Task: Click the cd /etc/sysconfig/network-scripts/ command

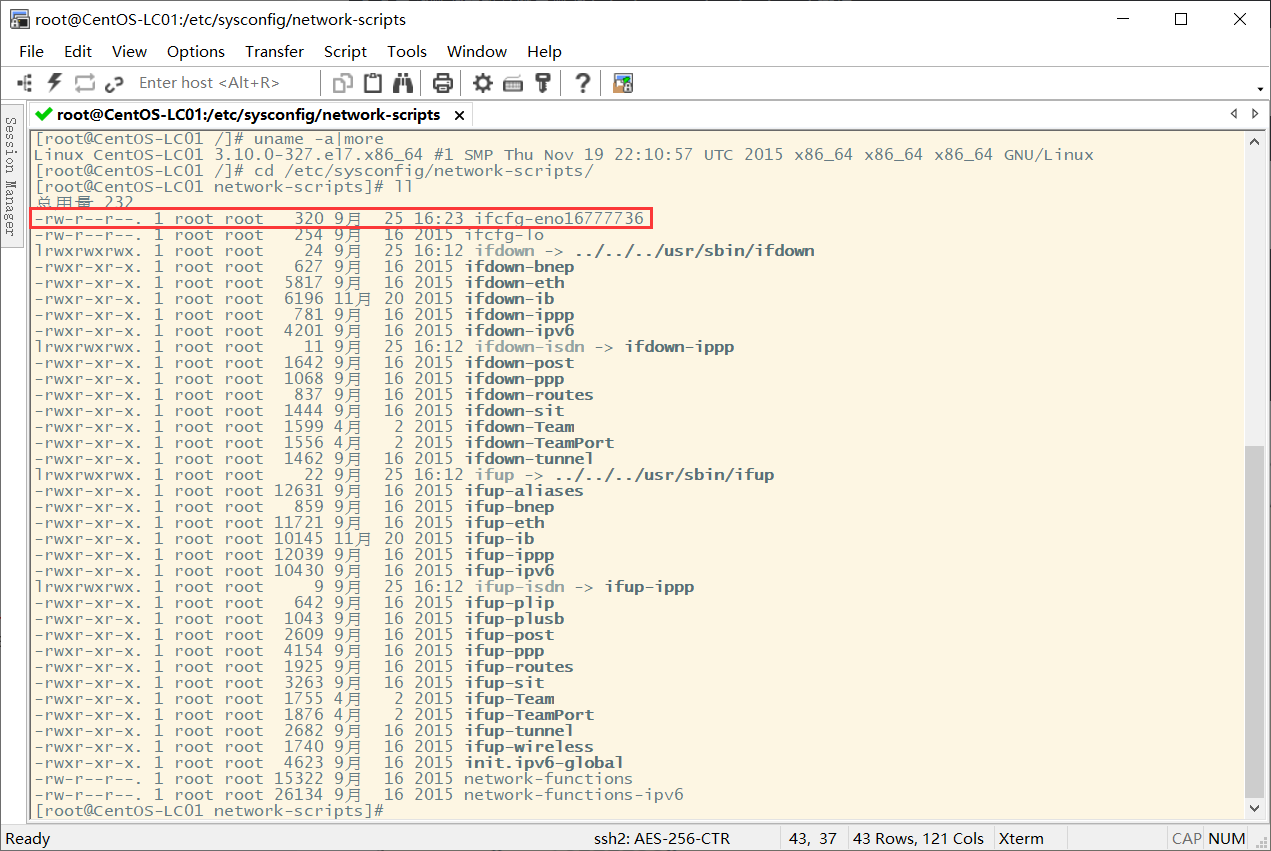Action: pyautogui.click(x=314, y=171)
